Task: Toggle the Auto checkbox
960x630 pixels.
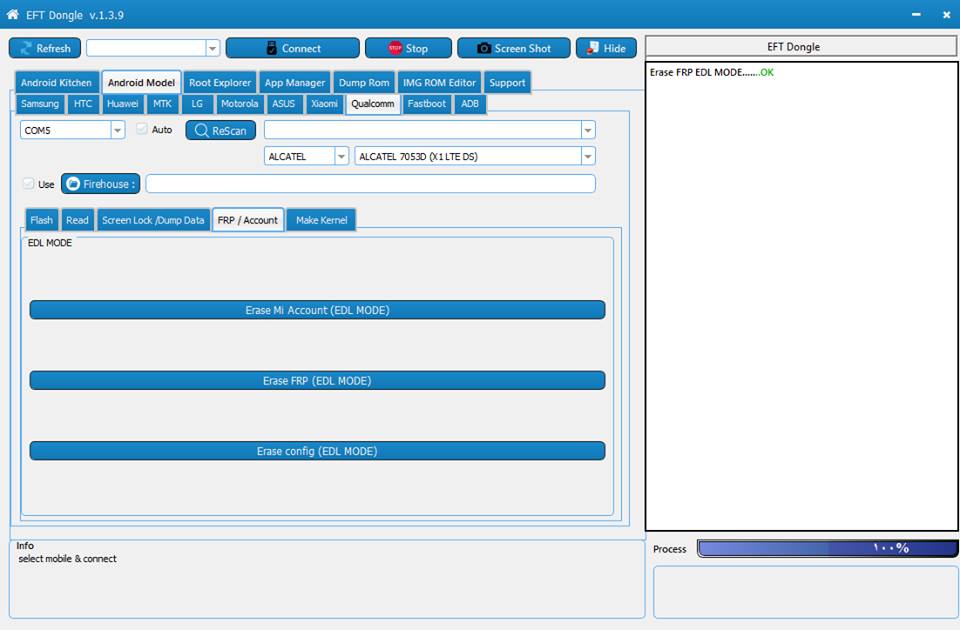Action: pos(142,129)
